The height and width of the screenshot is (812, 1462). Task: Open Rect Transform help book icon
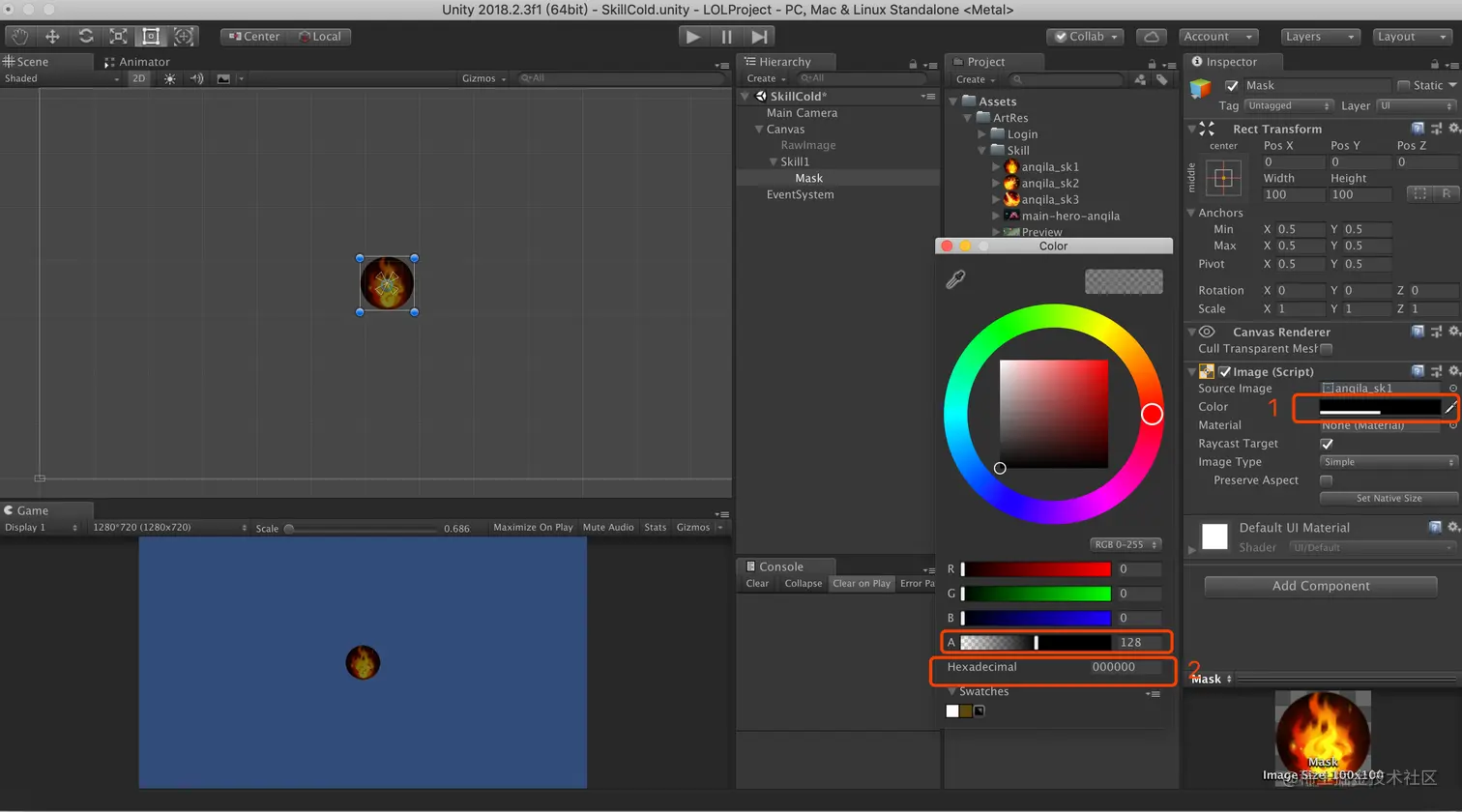[1418, 129]
